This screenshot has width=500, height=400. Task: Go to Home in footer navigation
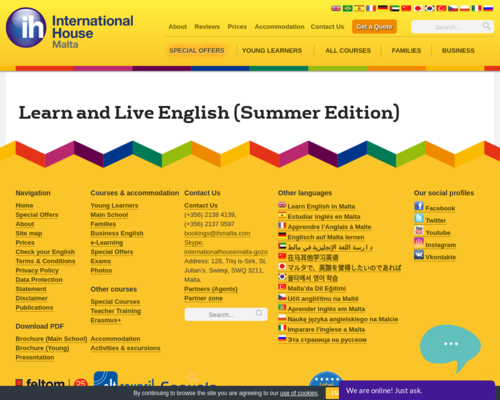pos(24,206)
